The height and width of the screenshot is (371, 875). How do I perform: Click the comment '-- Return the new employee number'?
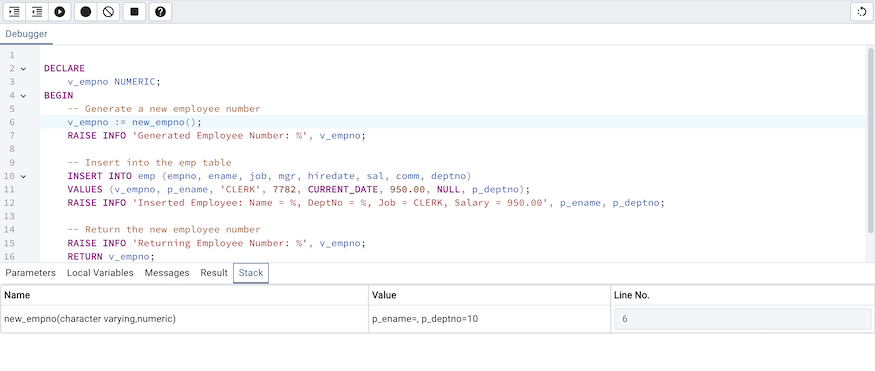(164, 230)
